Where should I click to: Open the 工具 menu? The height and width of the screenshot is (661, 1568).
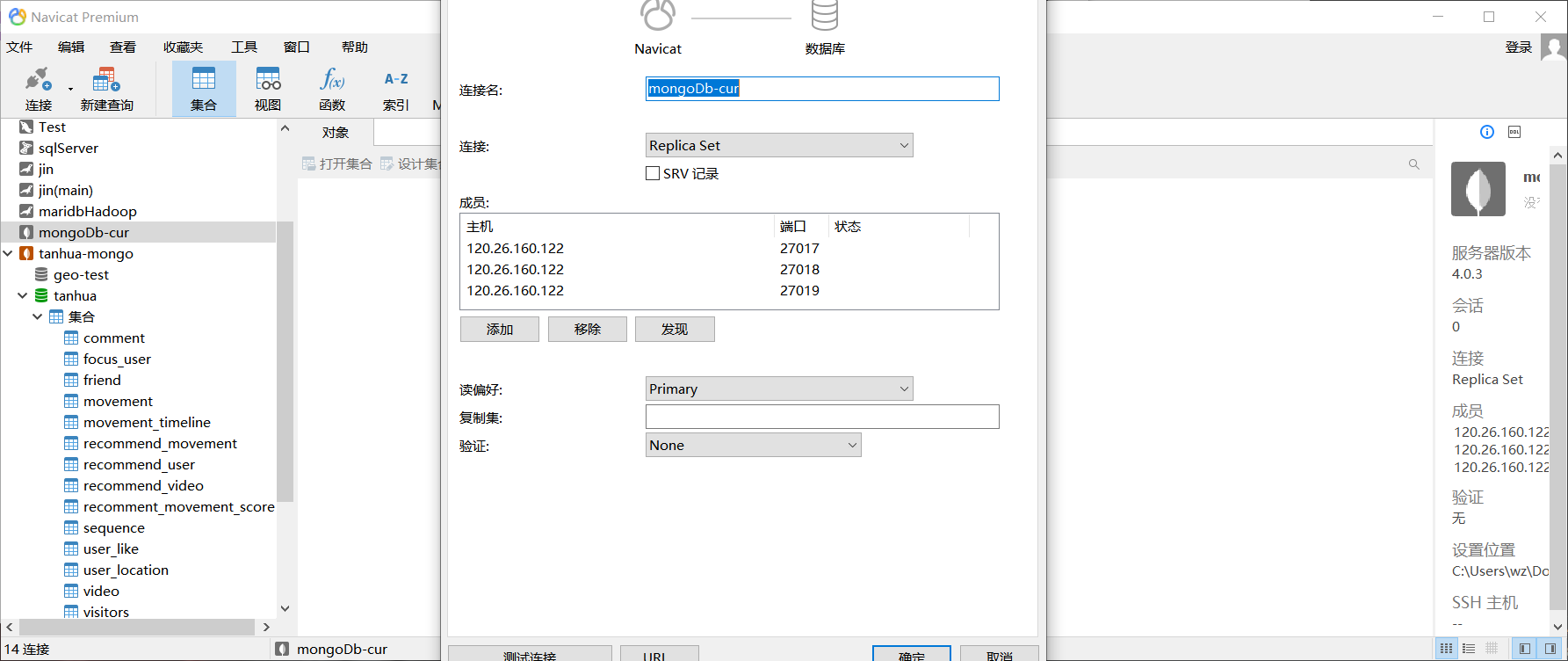tap(244, 47)
